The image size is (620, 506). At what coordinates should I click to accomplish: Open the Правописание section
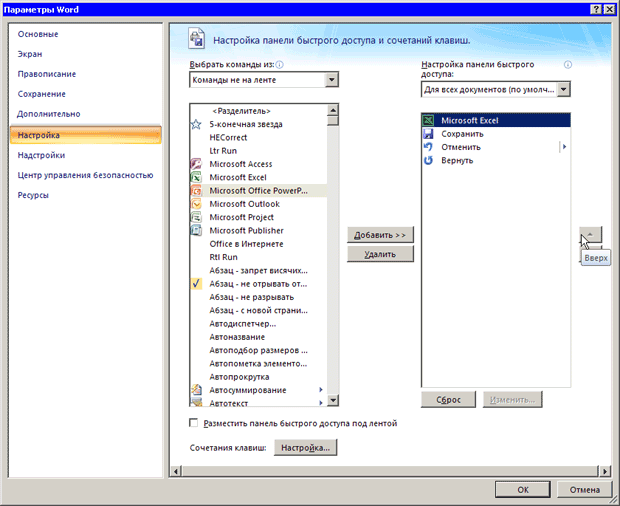point(47,74)
